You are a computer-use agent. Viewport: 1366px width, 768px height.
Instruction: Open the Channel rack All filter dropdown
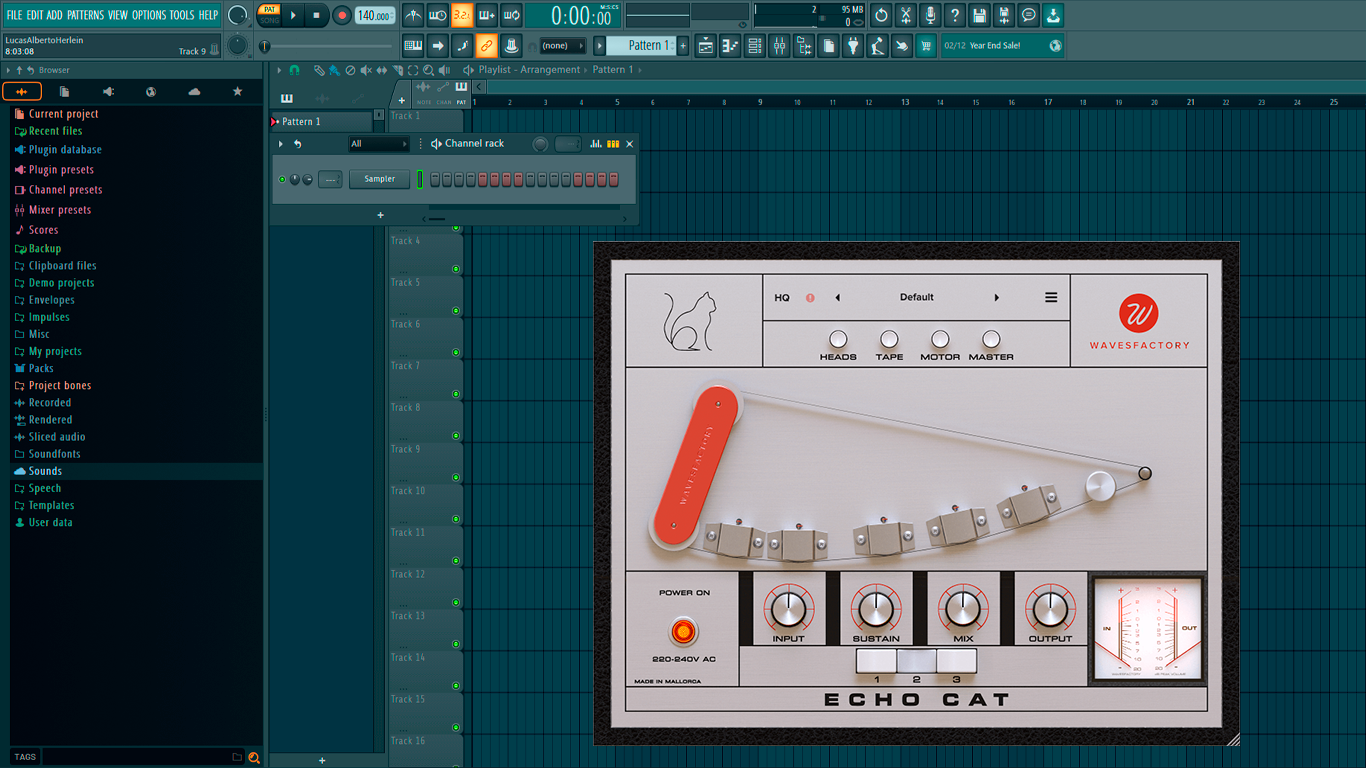tap(378, 144)
